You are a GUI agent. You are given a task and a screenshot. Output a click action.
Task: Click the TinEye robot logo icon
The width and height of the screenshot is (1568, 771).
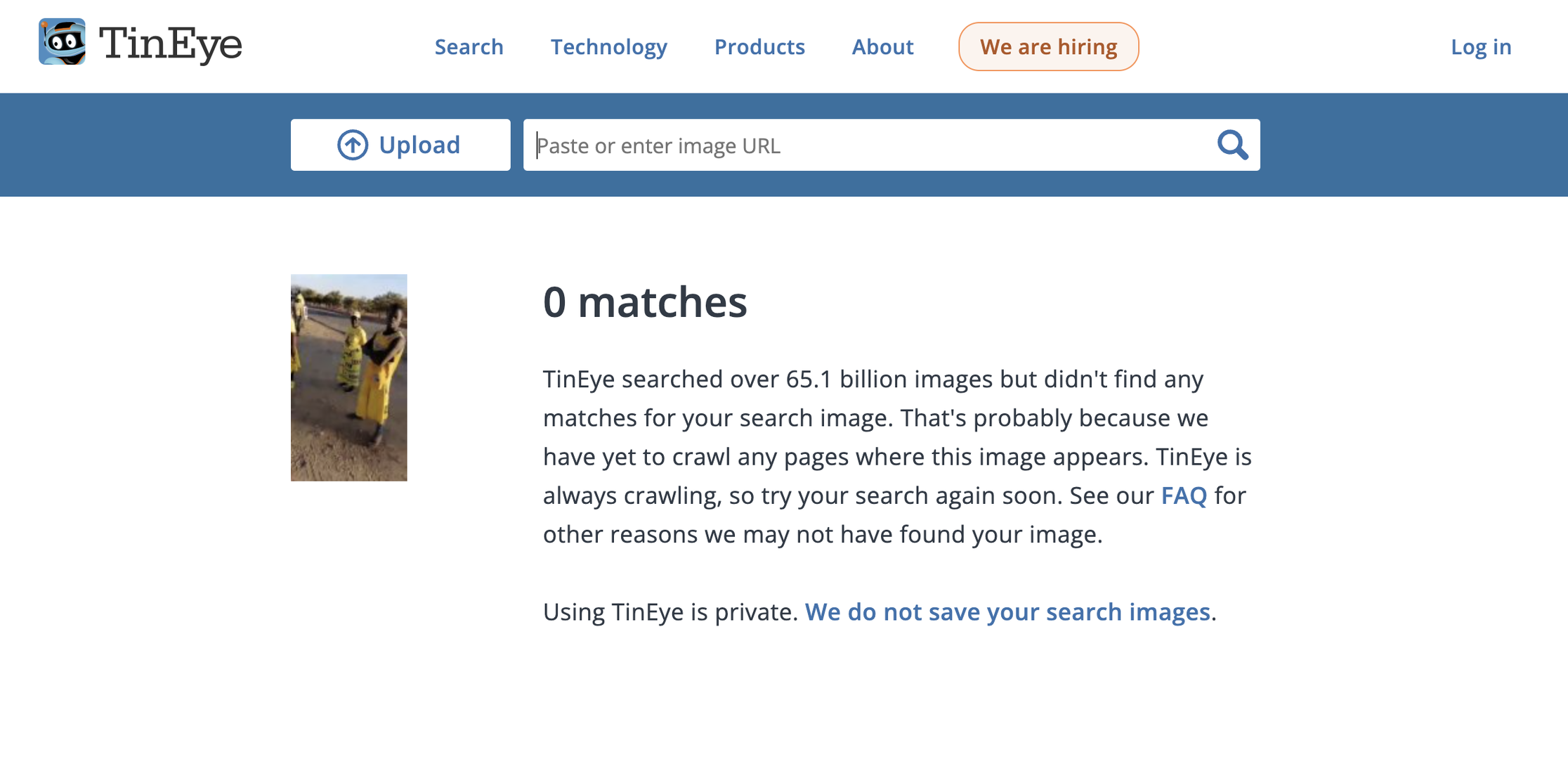click(x=62, y=42)
